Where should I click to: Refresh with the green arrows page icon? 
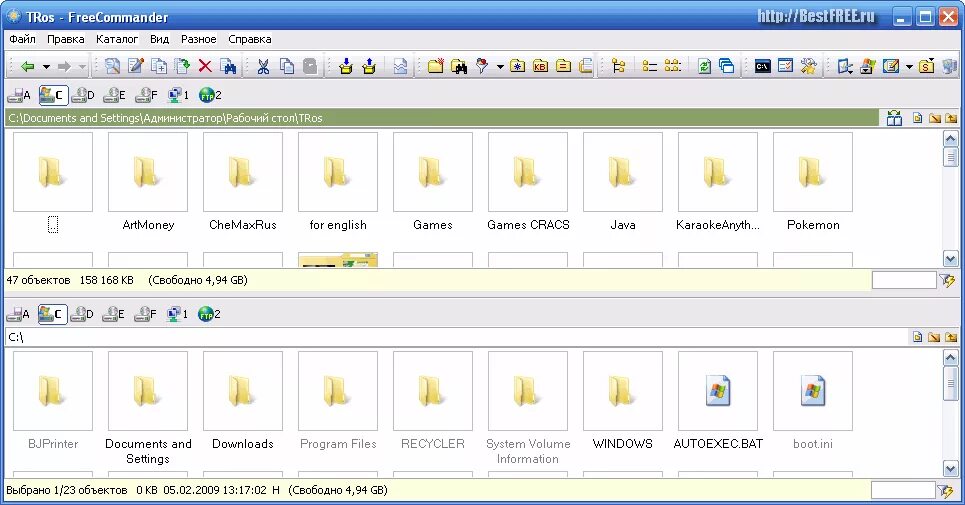(x=704, y=66)
